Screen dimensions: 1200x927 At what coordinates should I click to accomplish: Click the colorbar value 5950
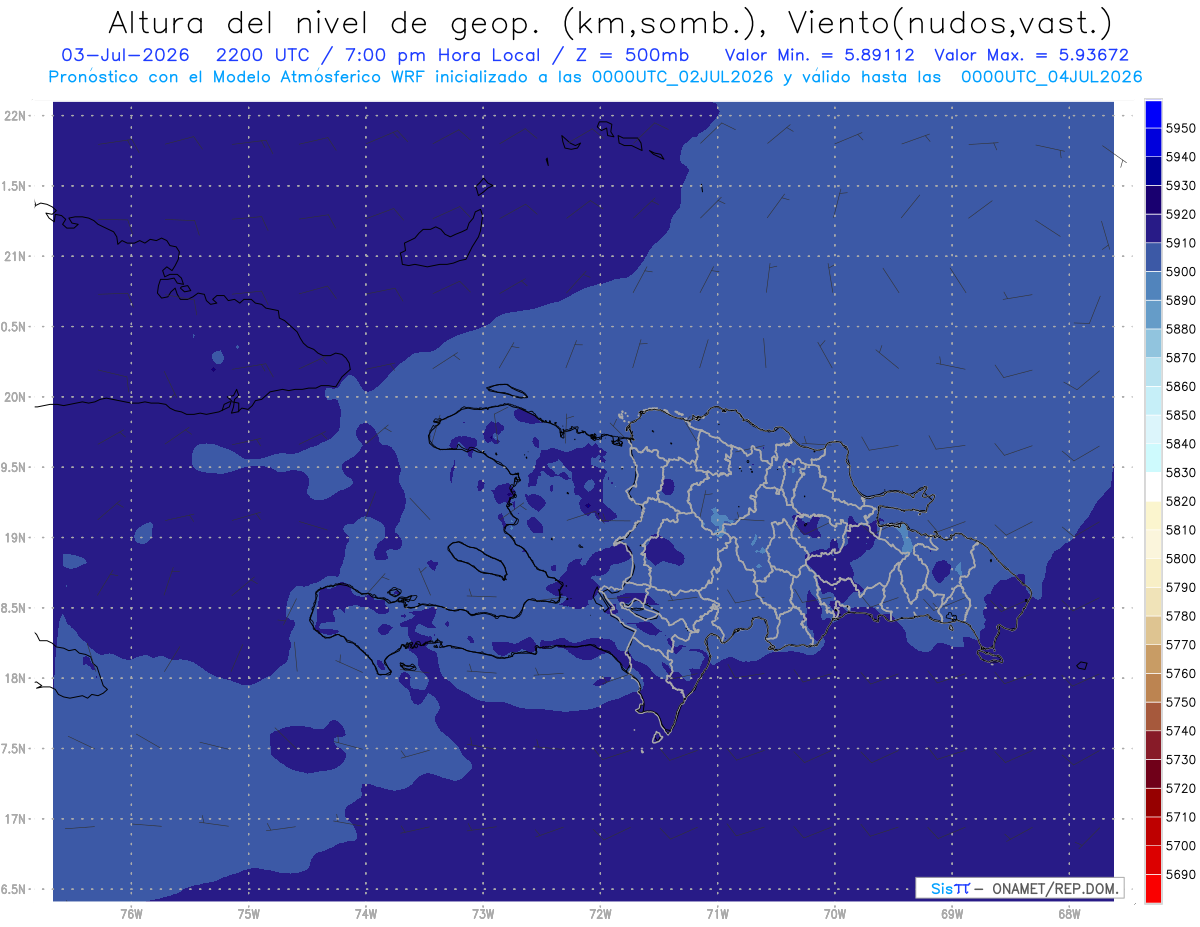pos(1180,128)
